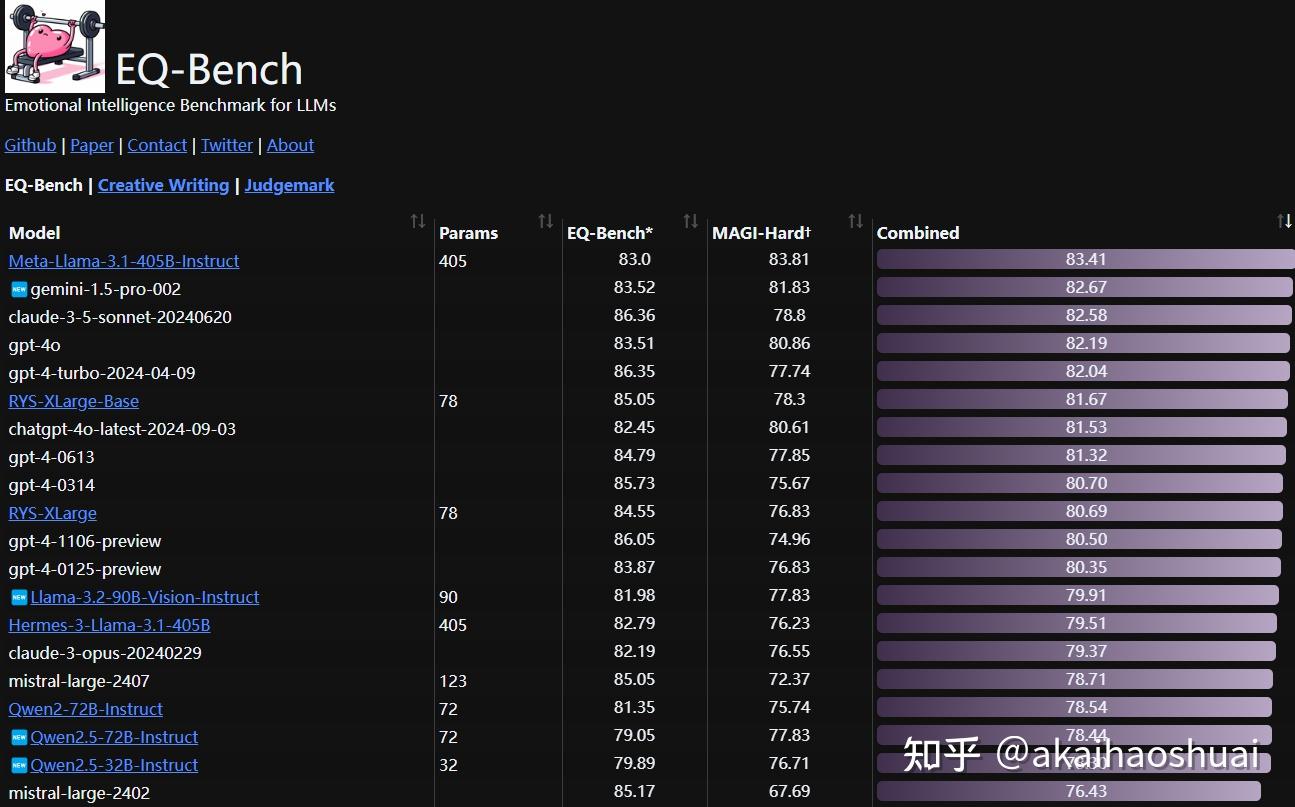
Task: Click the Emotional Intelligence Benchmark subtitle
Action: 171,105
